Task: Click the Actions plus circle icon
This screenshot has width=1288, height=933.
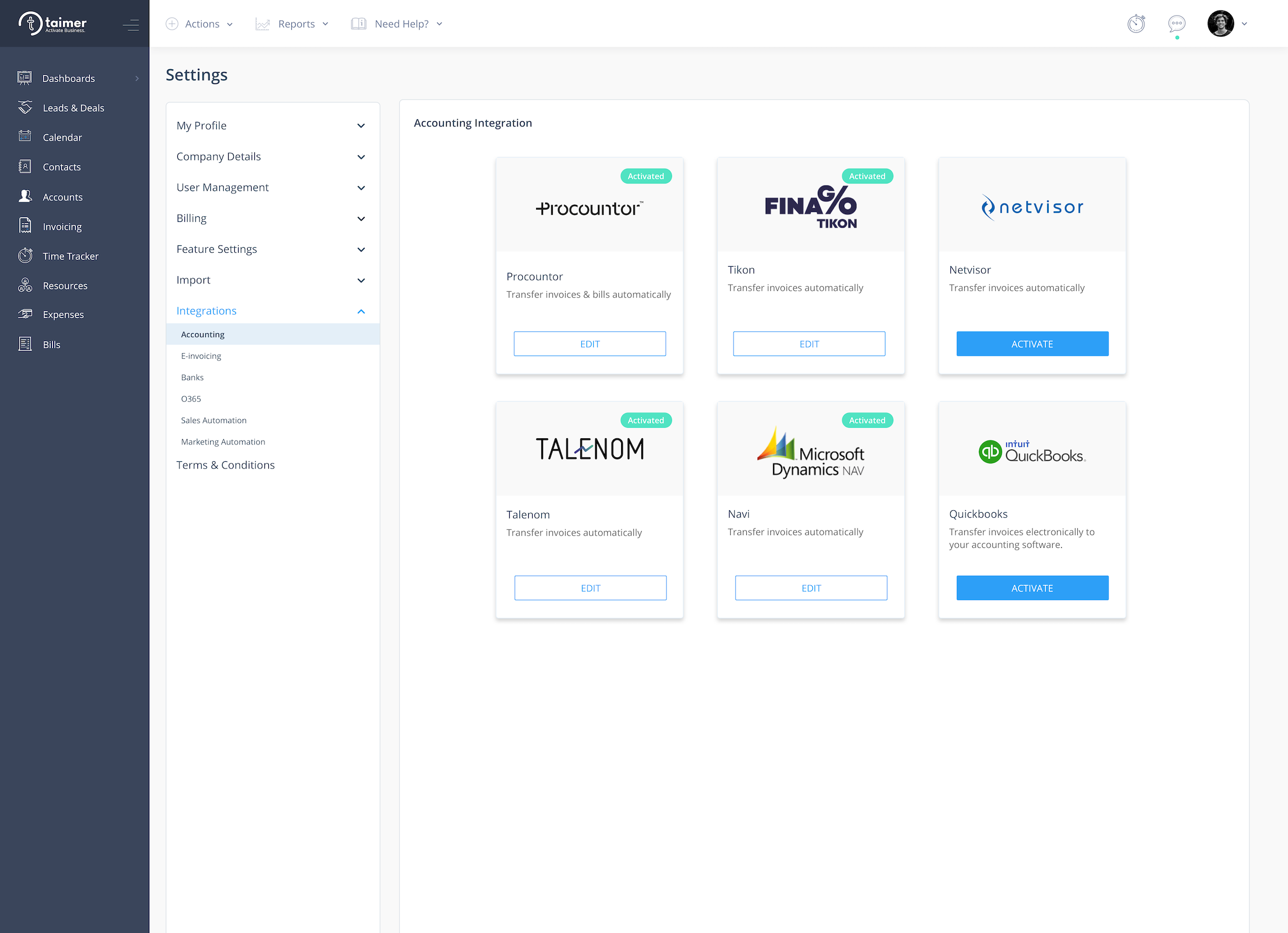Action: (172, 24)
